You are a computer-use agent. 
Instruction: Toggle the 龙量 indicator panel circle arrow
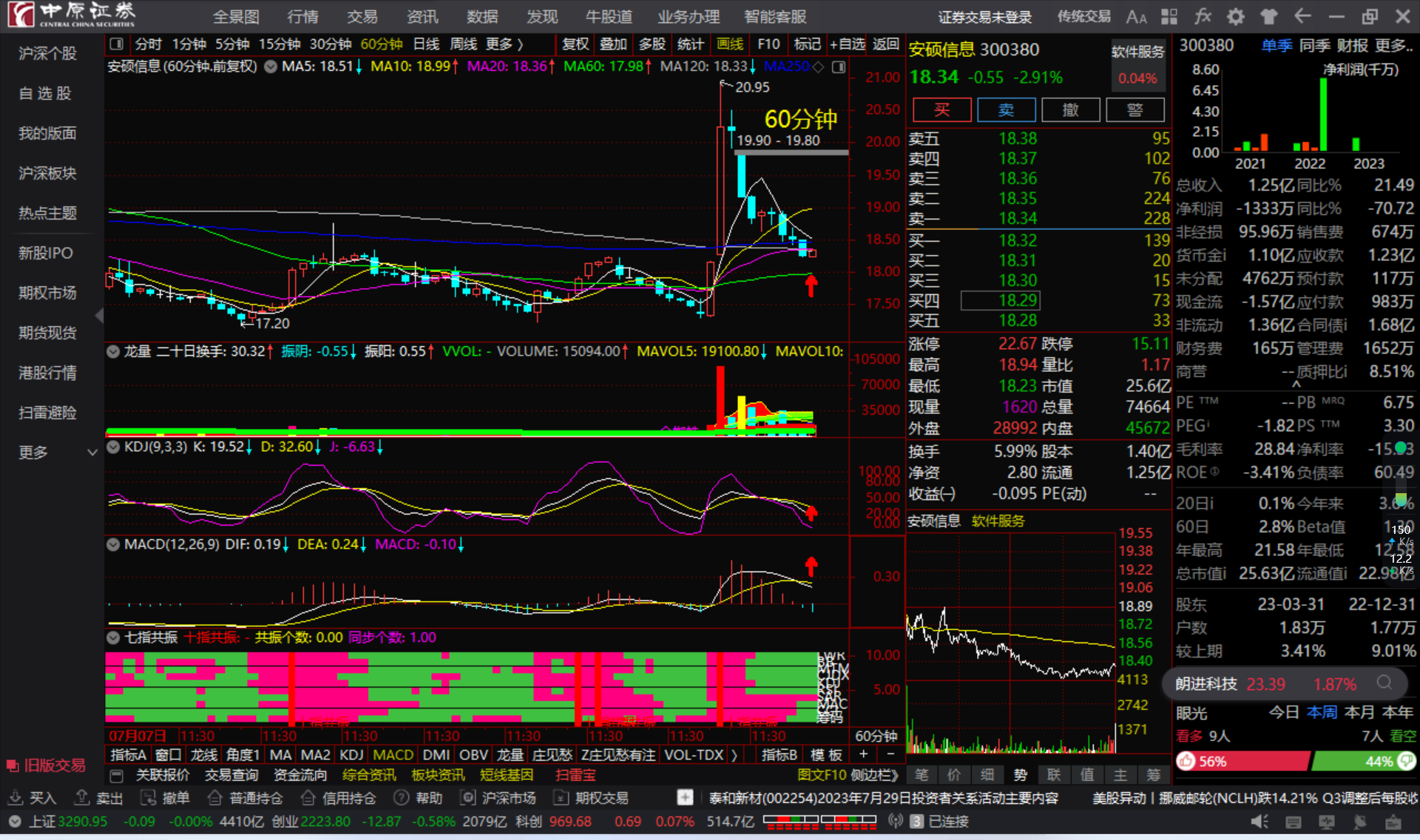tap(113, 351)
